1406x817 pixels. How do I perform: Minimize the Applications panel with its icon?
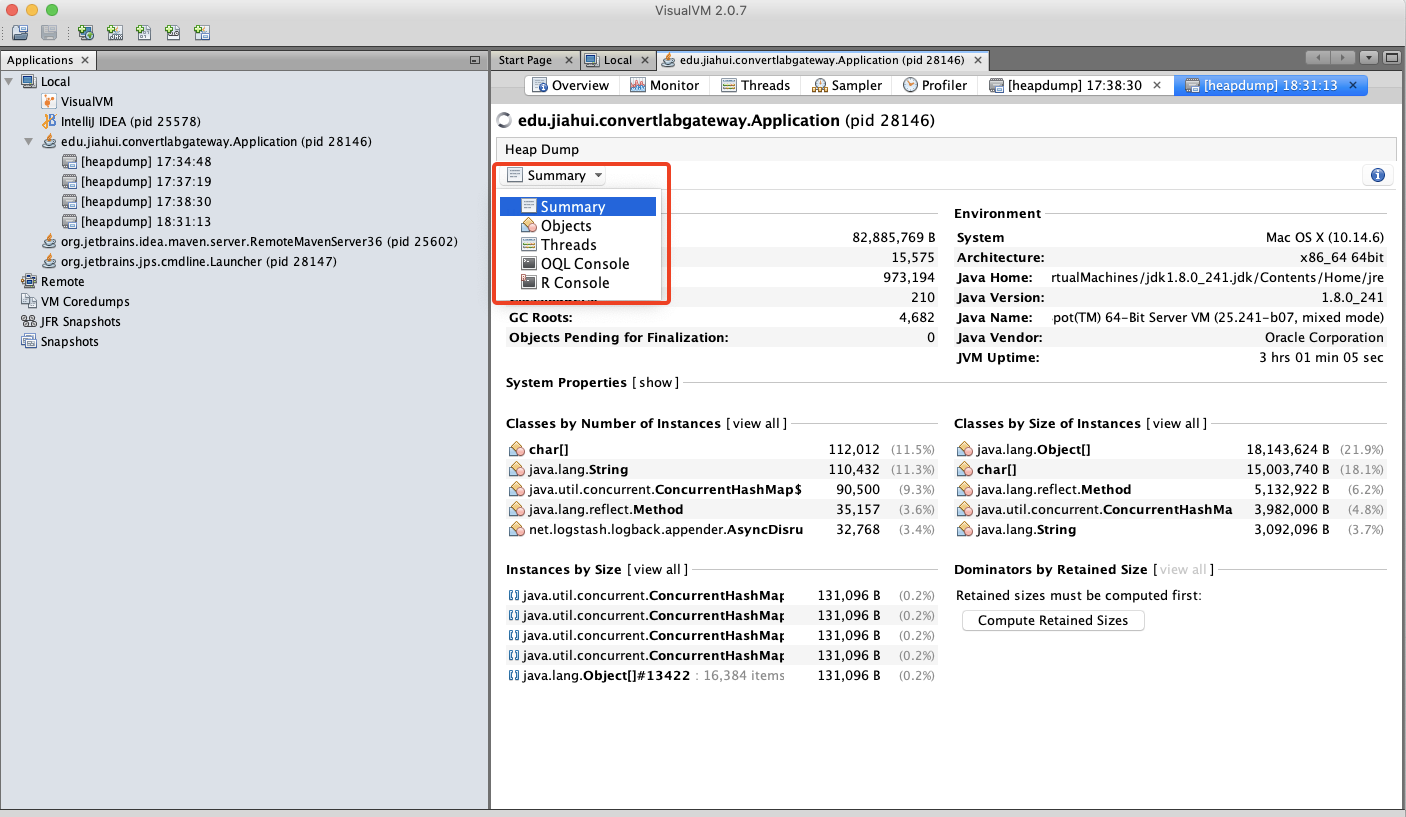[x=475, y=60]
